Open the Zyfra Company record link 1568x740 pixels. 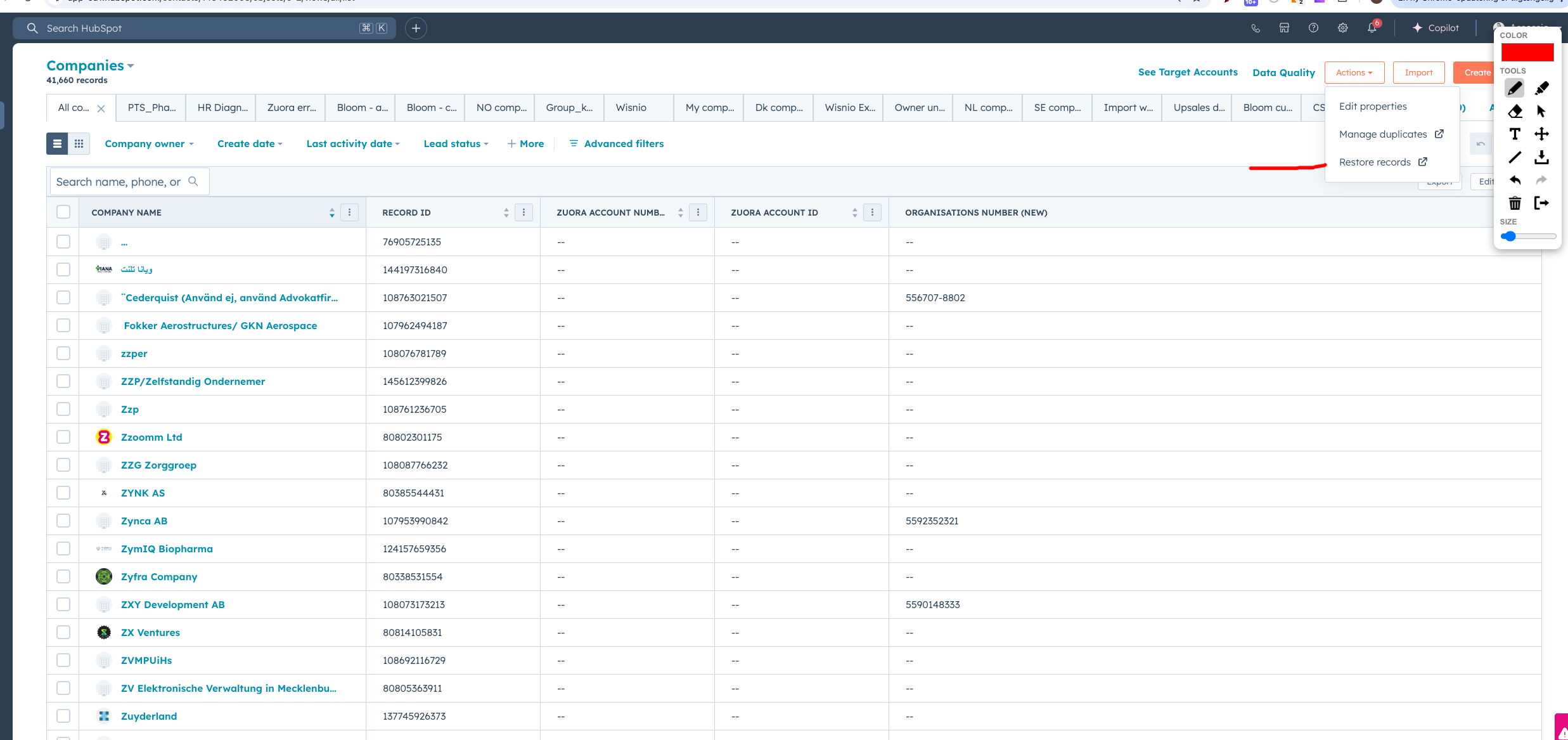point(159,576)
